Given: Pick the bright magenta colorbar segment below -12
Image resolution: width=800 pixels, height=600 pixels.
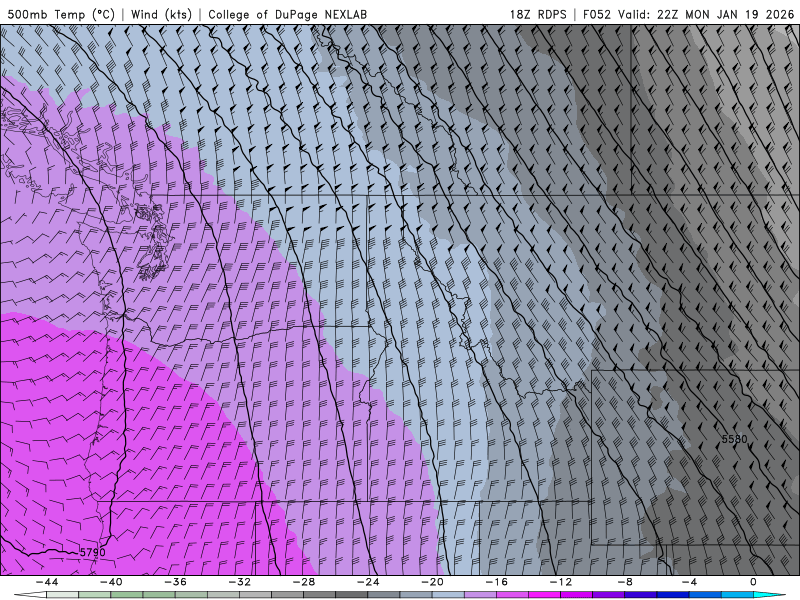Looking at the screenshot, I should 544,595.
